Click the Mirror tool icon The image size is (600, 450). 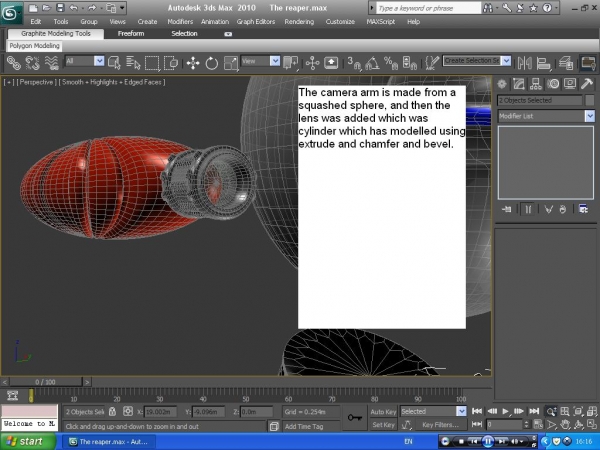coord(525,63)
